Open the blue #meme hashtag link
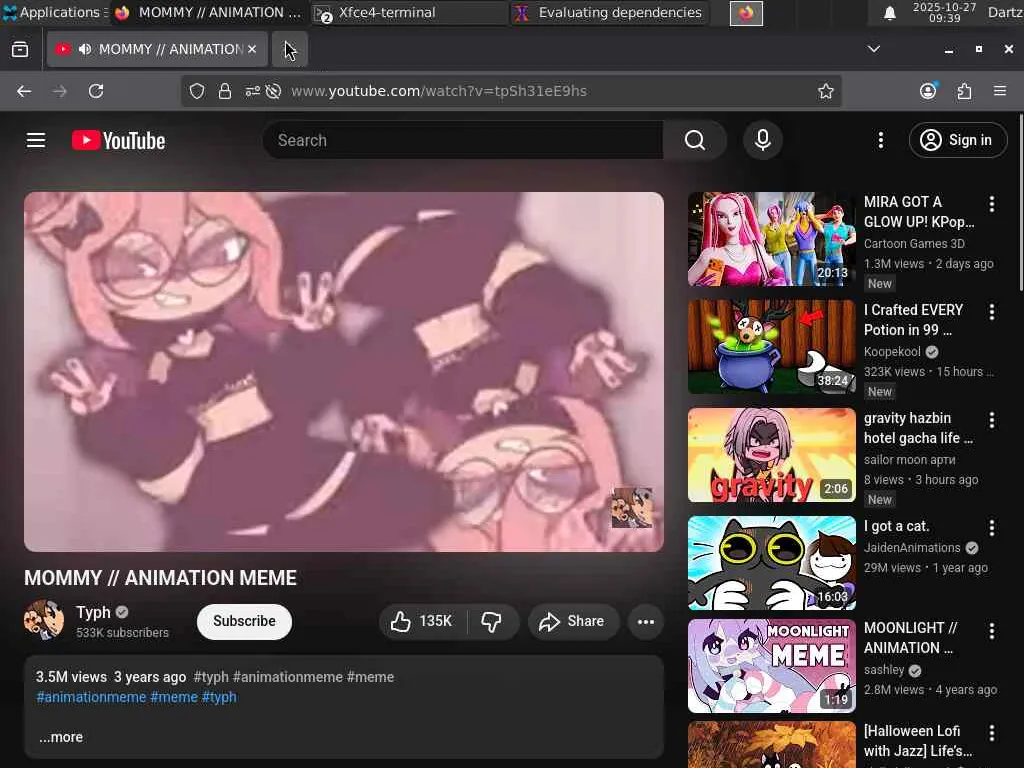 (x=174, y=697)
